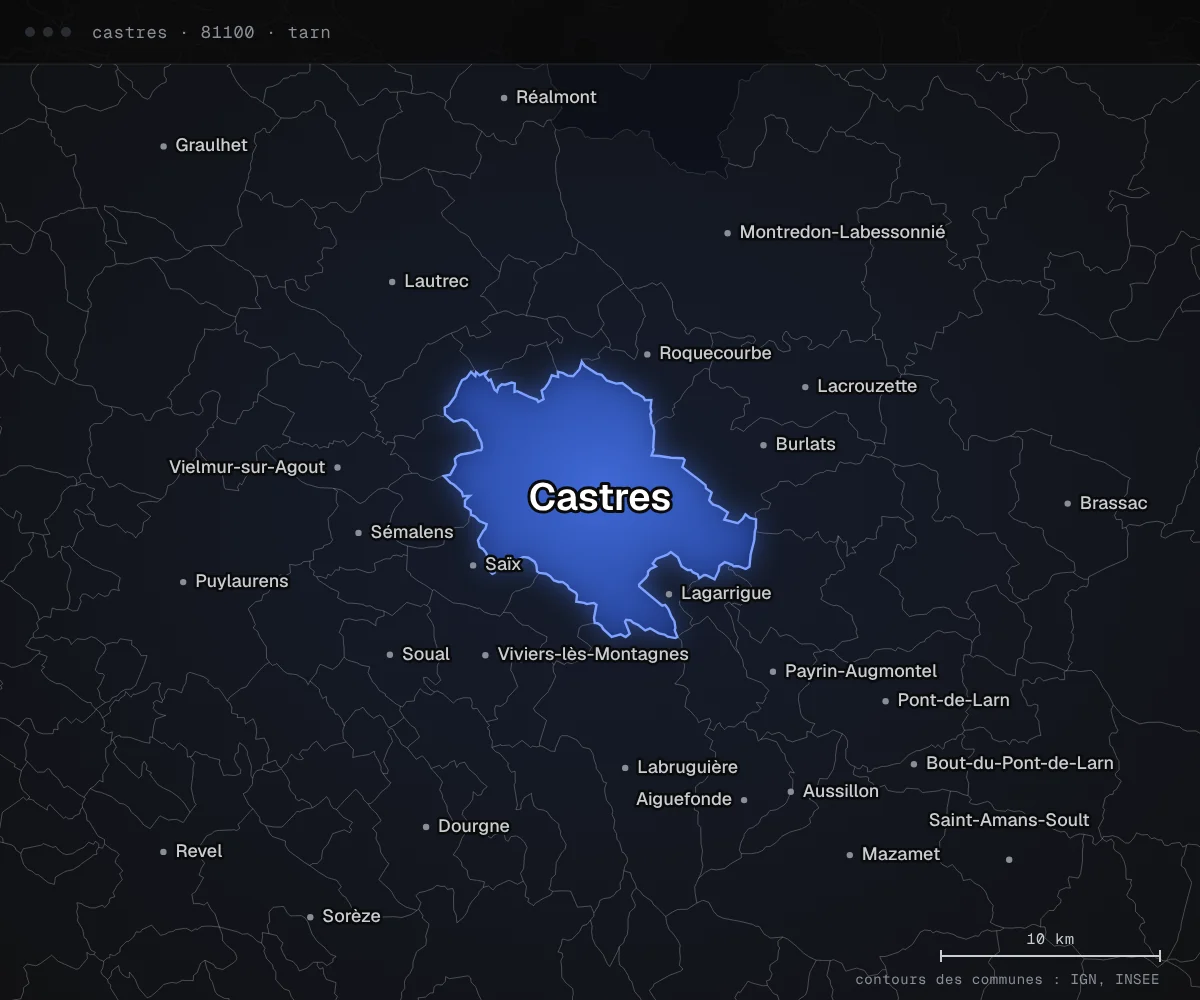The image size is (1200, 1000).
Task: Select the Brassac label
Action: (x=1113, y=503)
